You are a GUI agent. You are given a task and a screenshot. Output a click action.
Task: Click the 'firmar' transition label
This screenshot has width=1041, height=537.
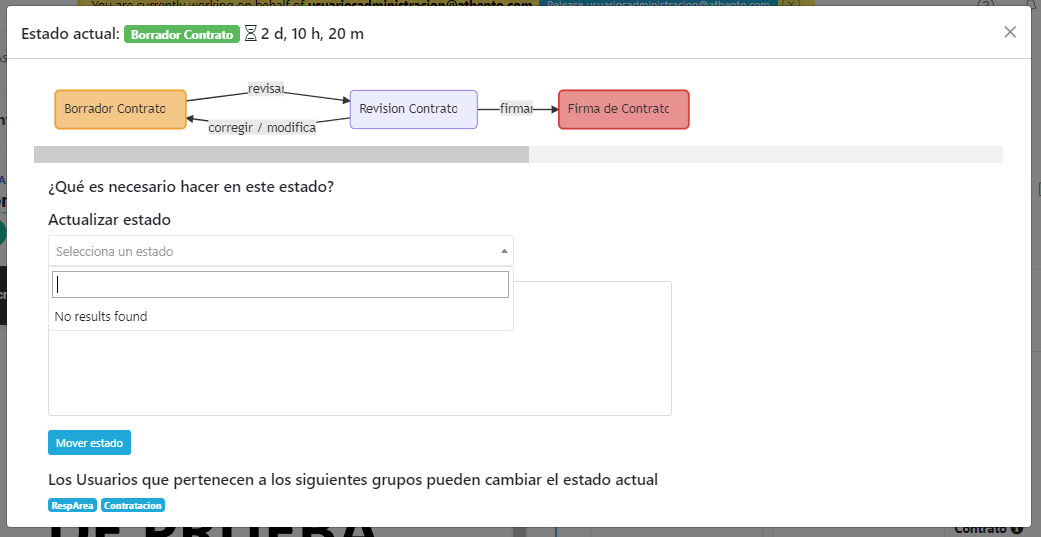tap(516, 108)
